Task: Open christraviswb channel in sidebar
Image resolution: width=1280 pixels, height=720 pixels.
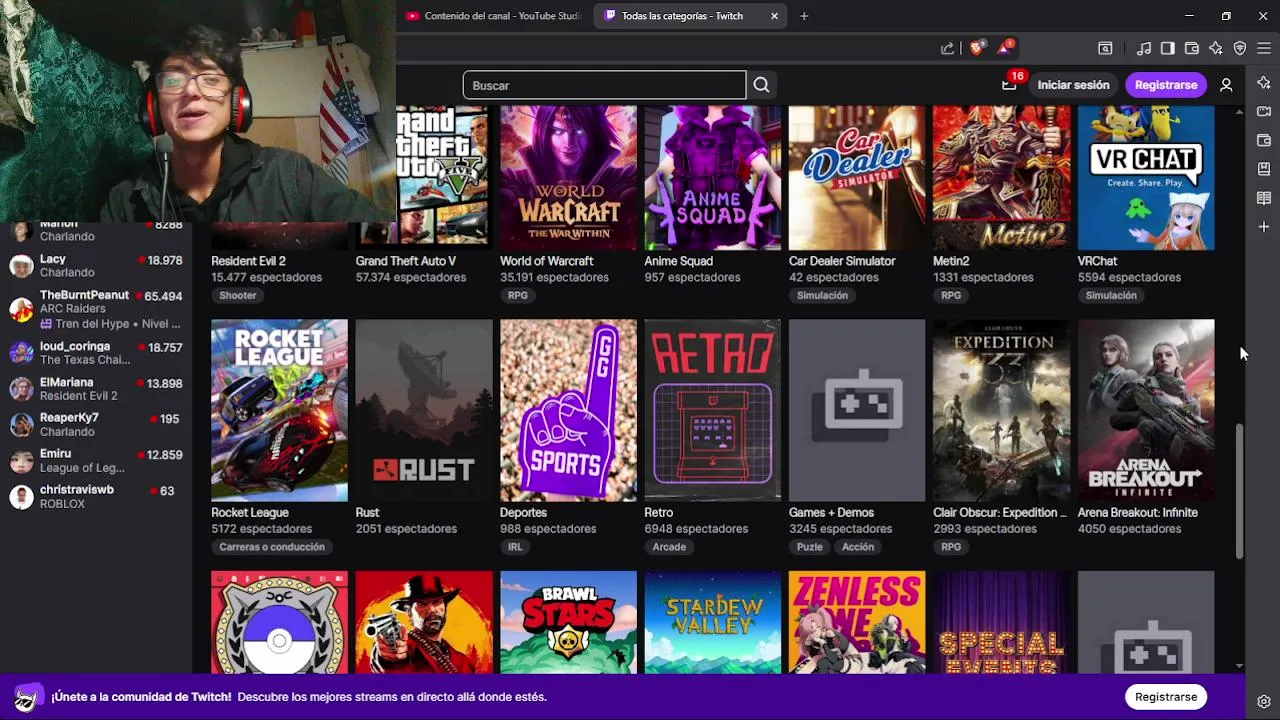Action: (x=96, y=497)
